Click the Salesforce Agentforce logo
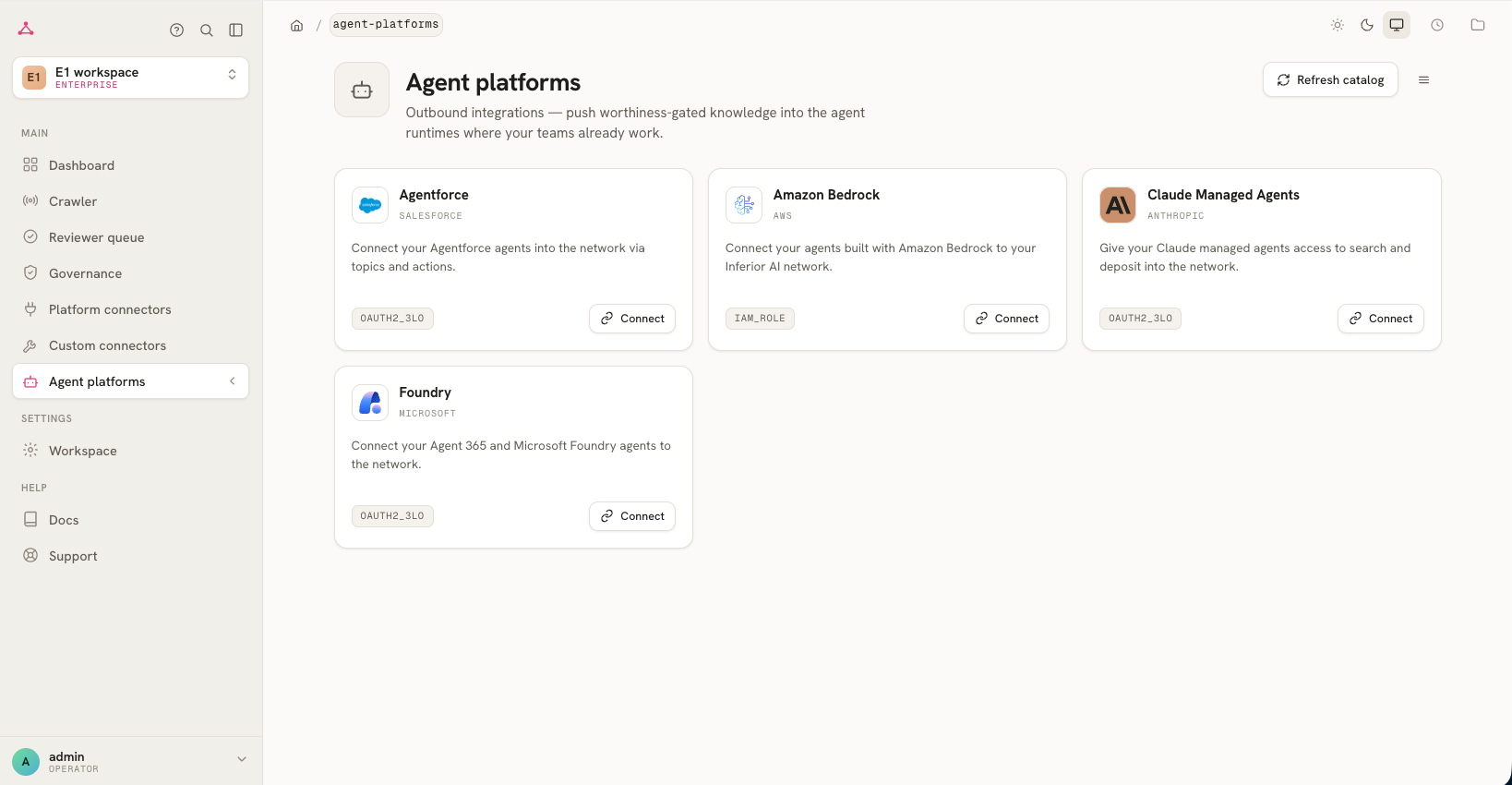Image resolution: width=1512 pixels, height=785 pixels. (370, 205)
